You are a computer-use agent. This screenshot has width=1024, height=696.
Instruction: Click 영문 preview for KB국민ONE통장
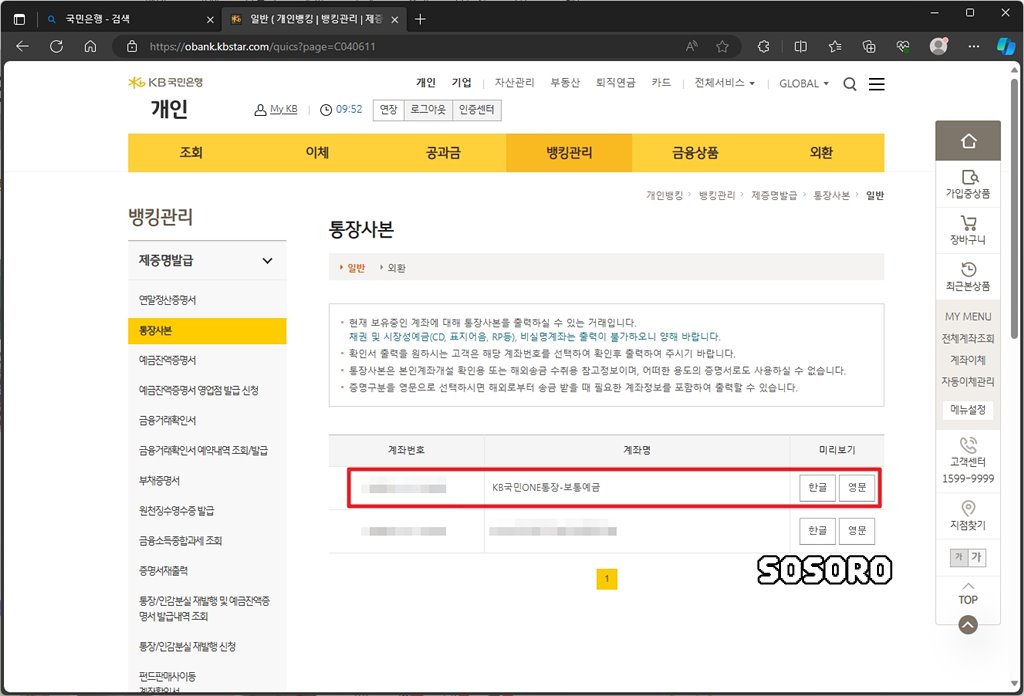point(857,488)
